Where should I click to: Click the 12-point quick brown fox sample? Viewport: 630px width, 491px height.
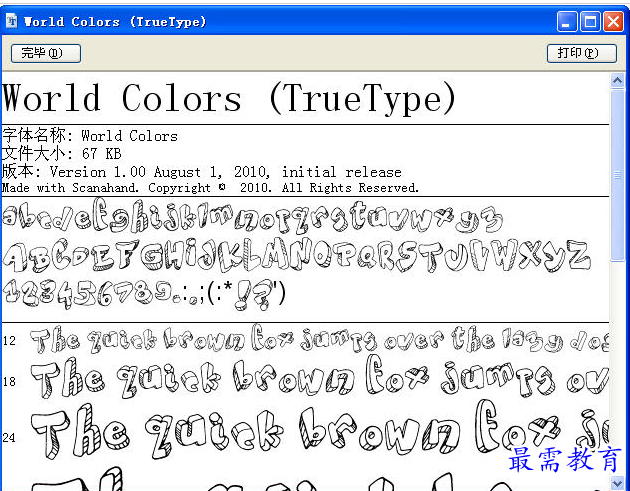[x=319, y=339]
